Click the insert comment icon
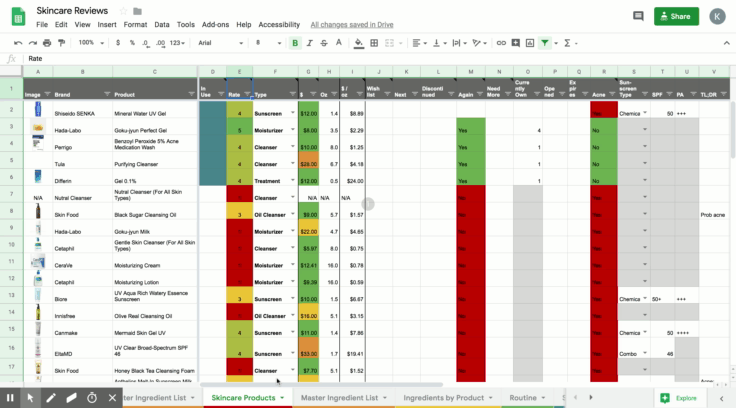 pos(515,43)
